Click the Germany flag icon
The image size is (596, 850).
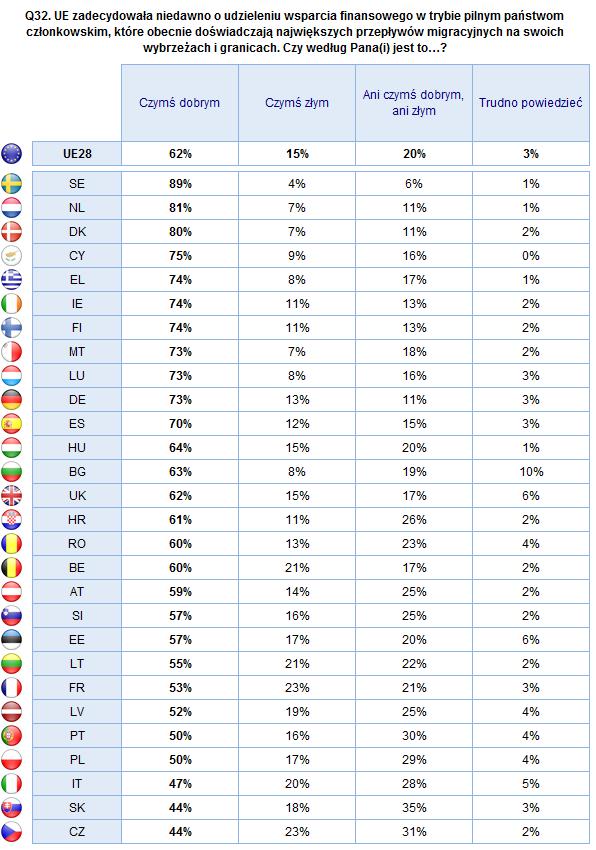[x=11, y=400]
